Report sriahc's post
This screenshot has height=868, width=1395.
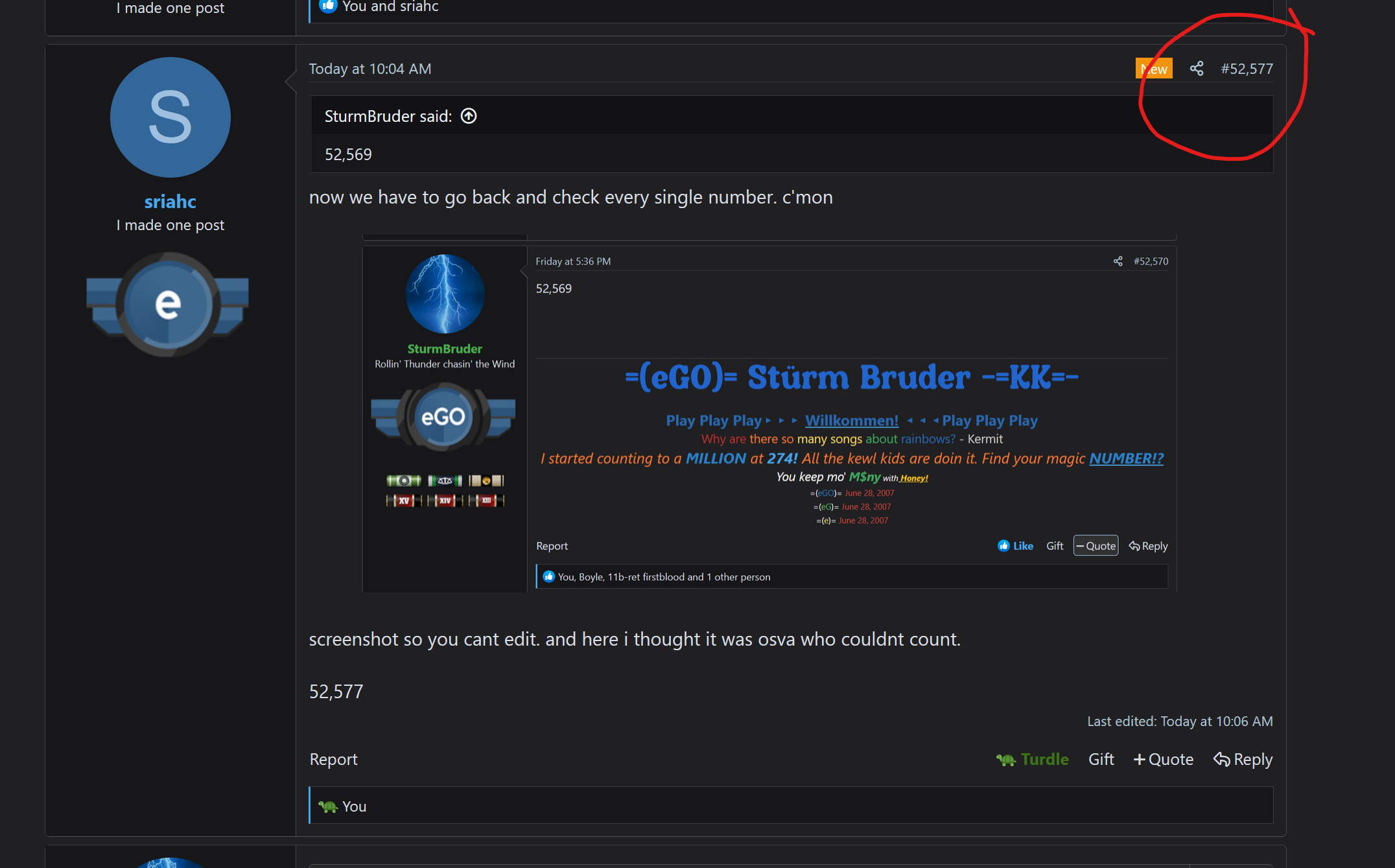pos(333,759)
